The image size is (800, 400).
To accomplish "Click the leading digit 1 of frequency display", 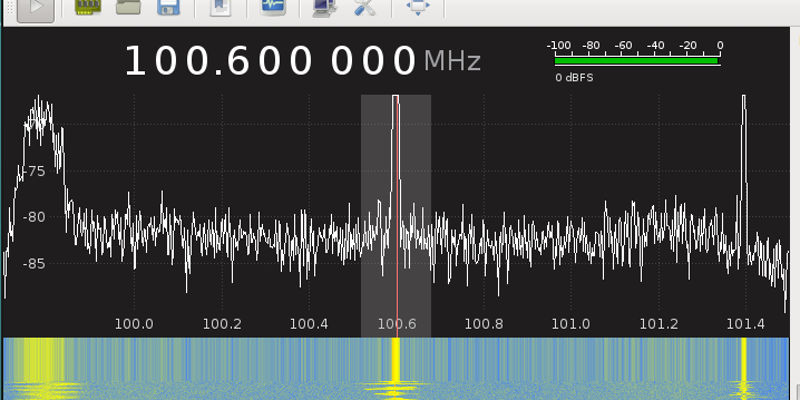I will [136, 61].
